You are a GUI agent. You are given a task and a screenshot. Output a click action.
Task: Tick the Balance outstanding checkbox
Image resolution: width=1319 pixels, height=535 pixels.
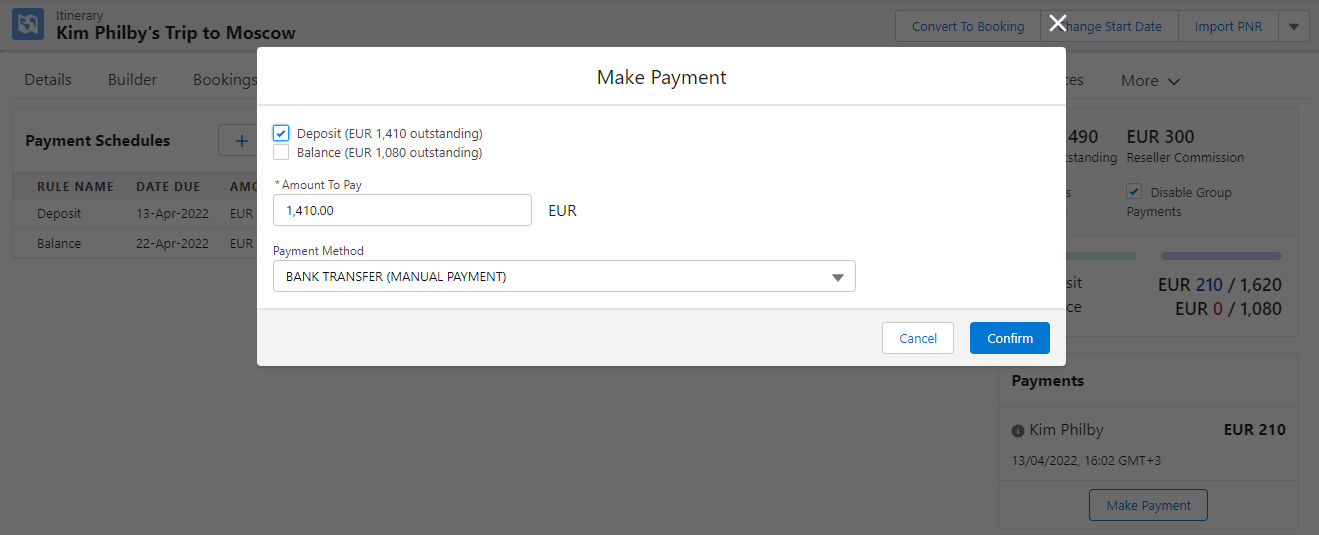click(x=281, y=153)
